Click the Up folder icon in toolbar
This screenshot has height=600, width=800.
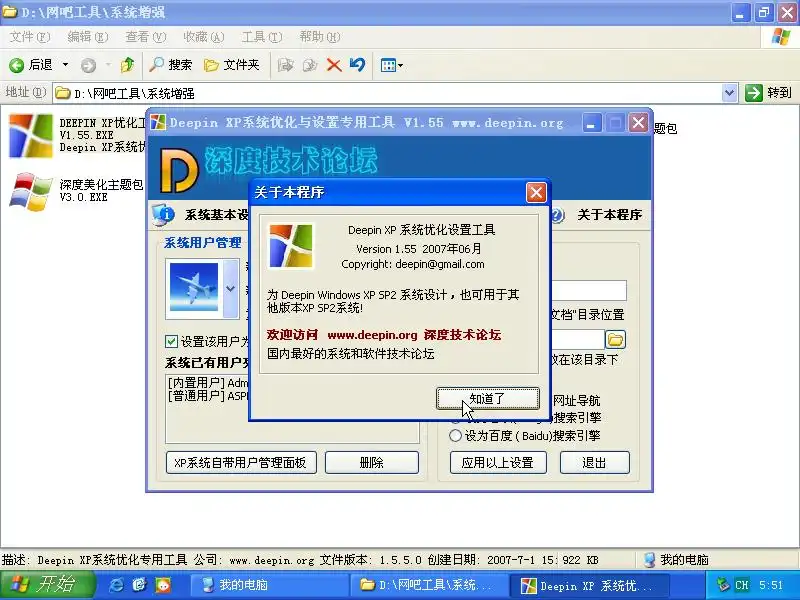127,65
